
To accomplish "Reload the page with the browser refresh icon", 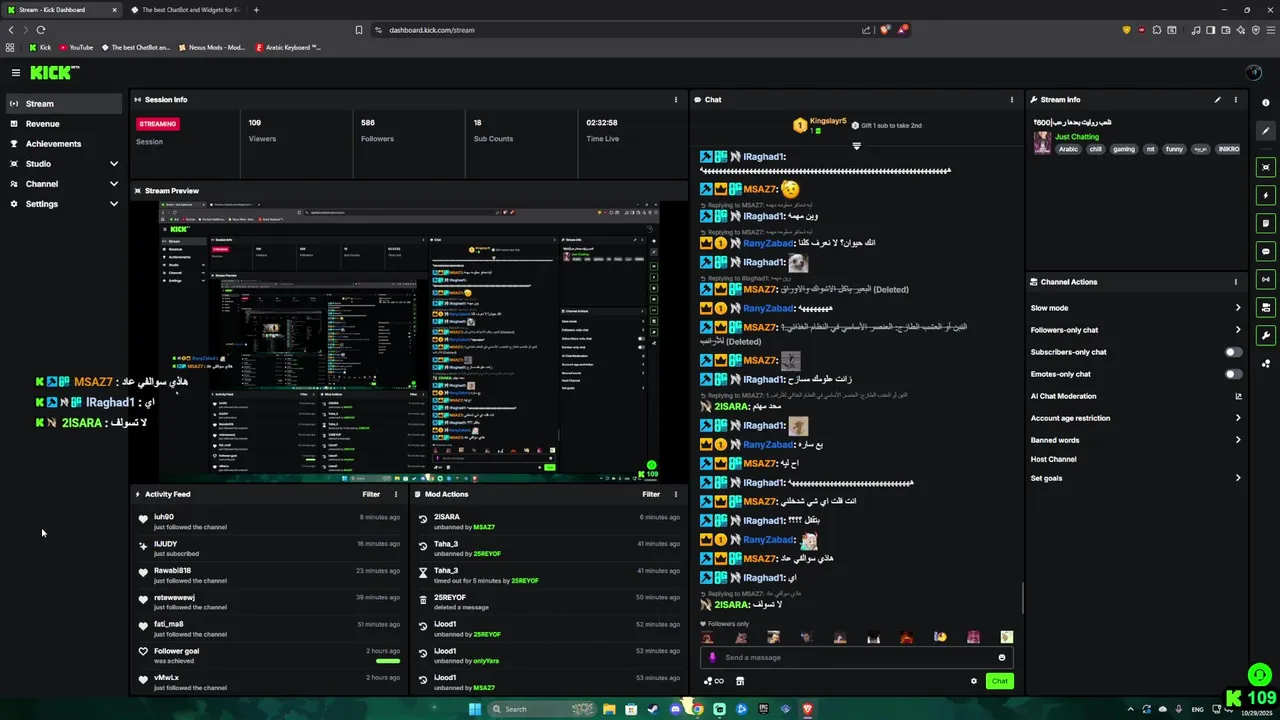I will tap(41, 30).
